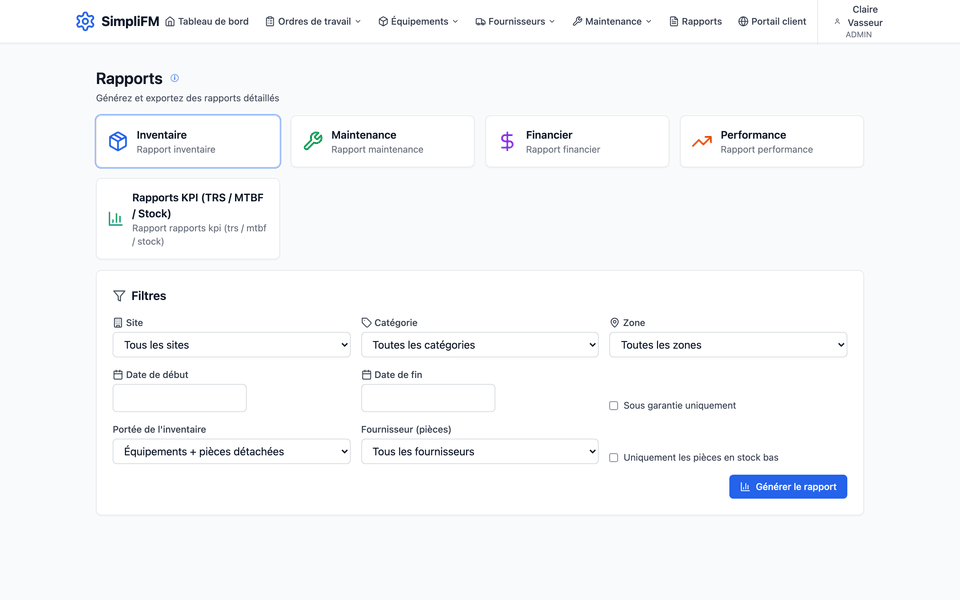The height and width of the screenshot is (600, 960).
Task: Click the Maintenance wrench card icon
Action: (313, 141)
